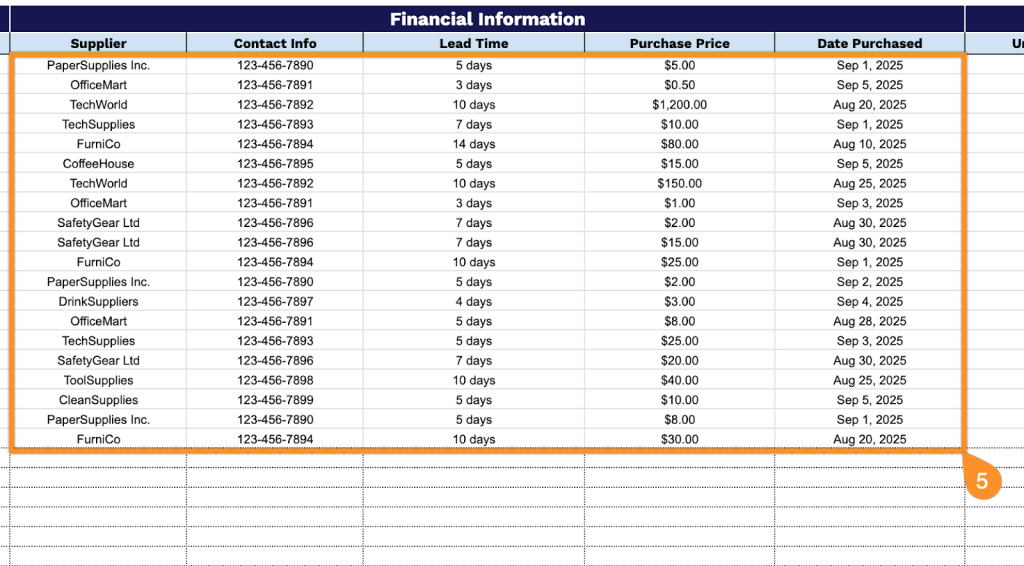The height and width of the screenshot is (566, 1024).
Task: Click the Aug 28, 2025 date cell
Action: 870,321
